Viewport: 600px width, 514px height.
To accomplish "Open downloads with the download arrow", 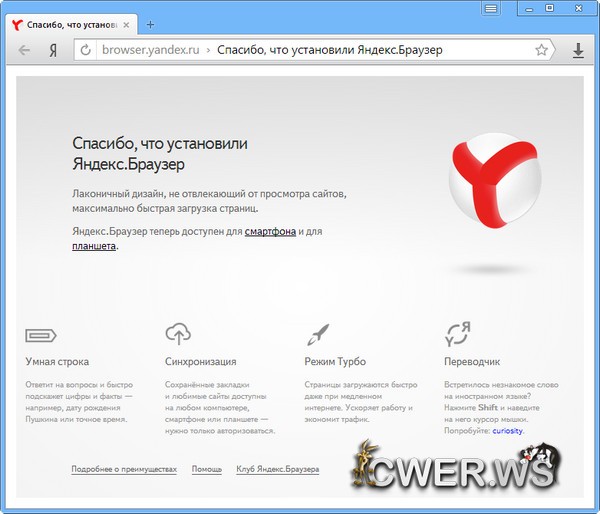I will (x=578, y=51).
